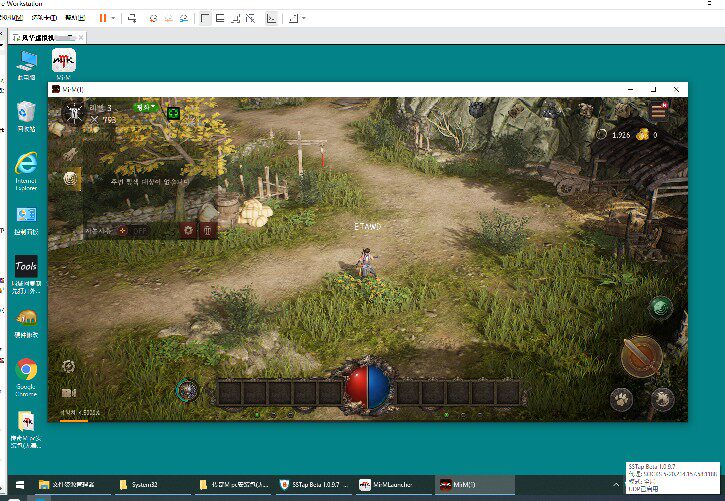Close the virtual machine tab
The width and height of the screenshot is (725, 501).
coord(81,37)
